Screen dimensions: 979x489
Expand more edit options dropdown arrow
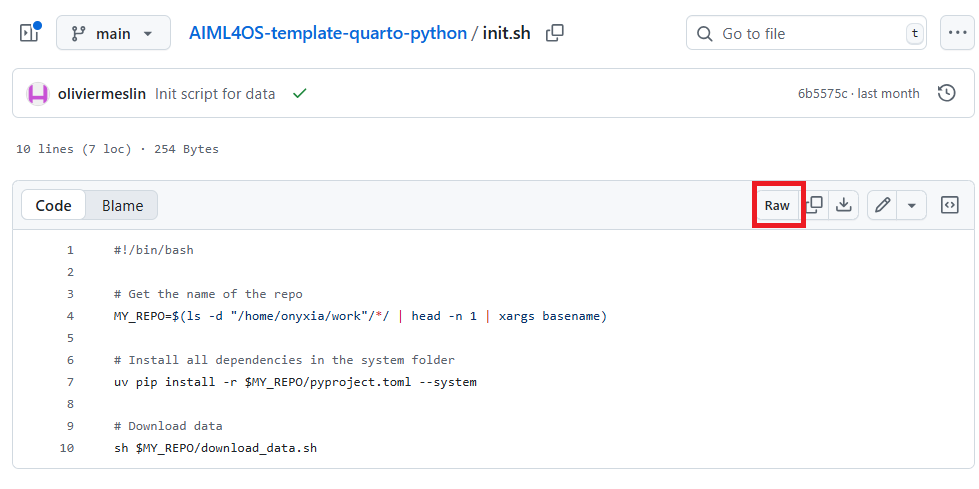coord(912,205)
